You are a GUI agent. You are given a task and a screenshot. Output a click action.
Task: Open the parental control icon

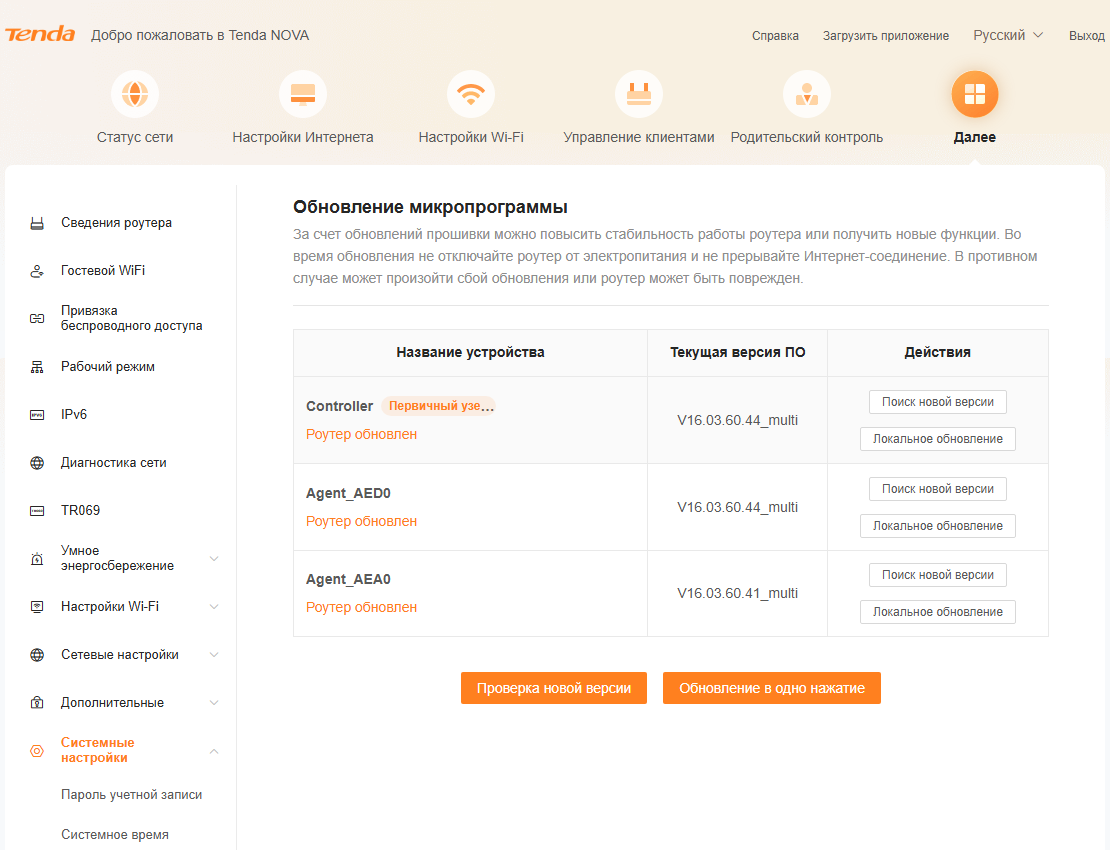806,94
